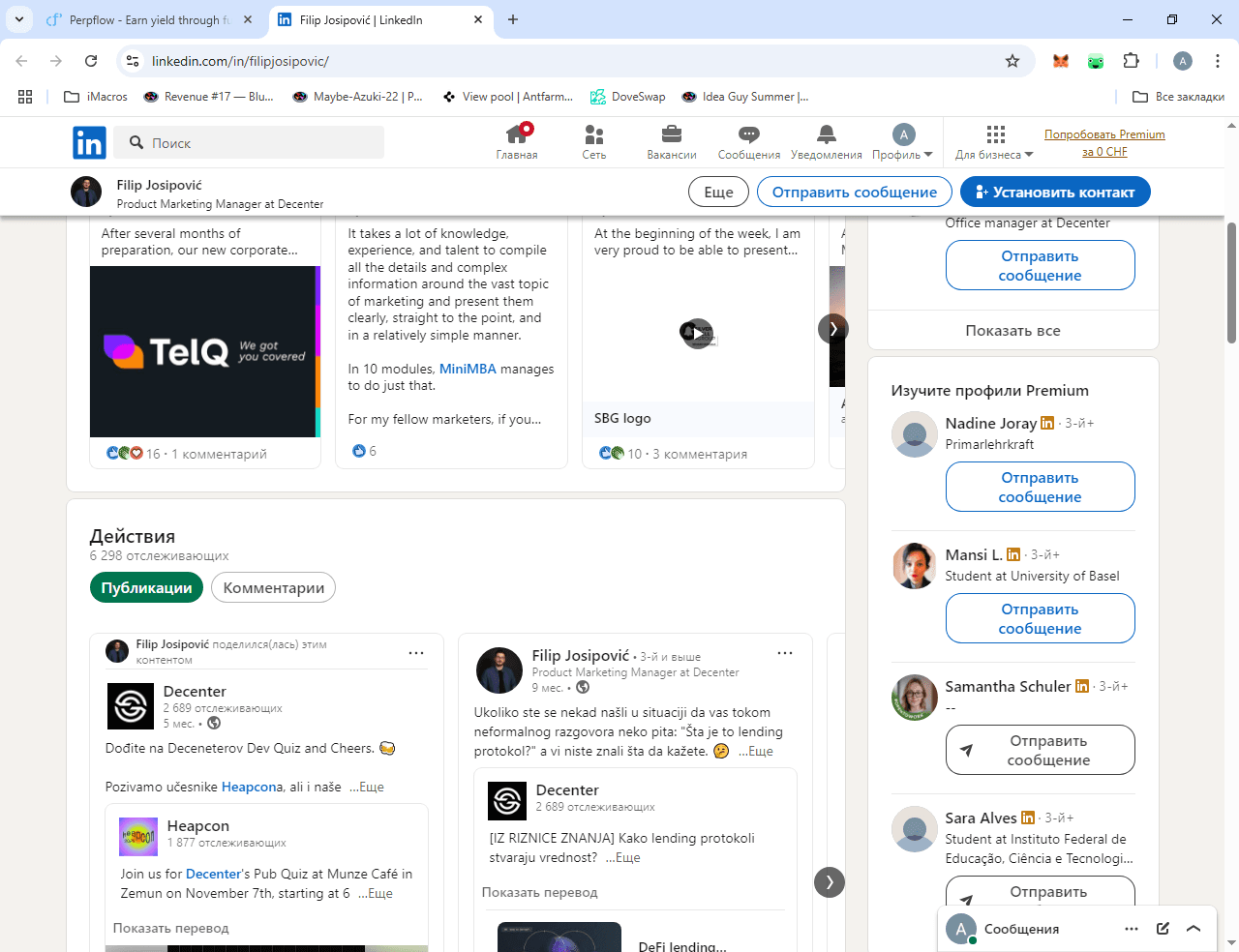The height and width of the screenshot is (952, 1239).
Task: Play the SBG logo video
Action: pos(698,334)
